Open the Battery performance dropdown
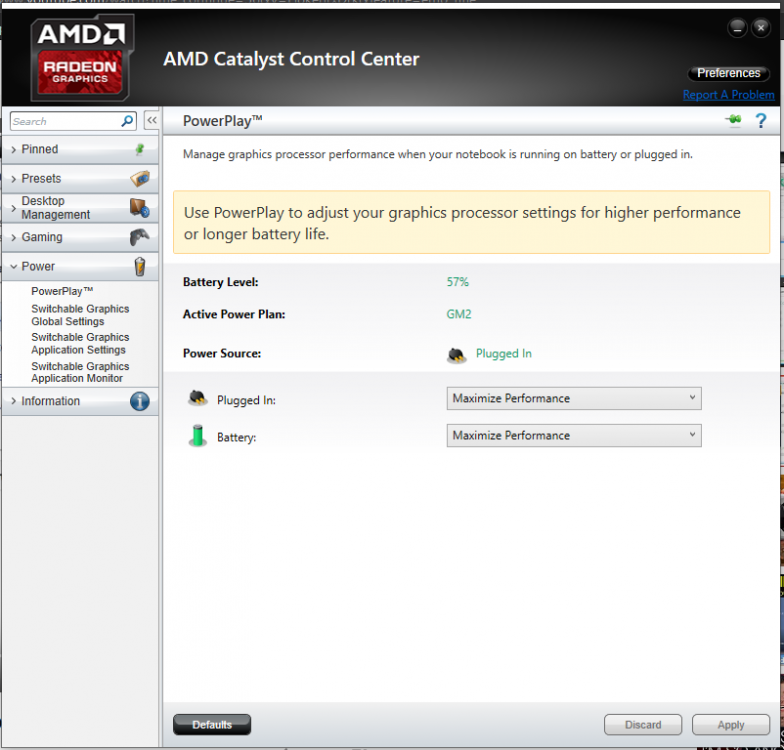Image resolution: width=784 pixels, height=750 pixels. [574, 436]
